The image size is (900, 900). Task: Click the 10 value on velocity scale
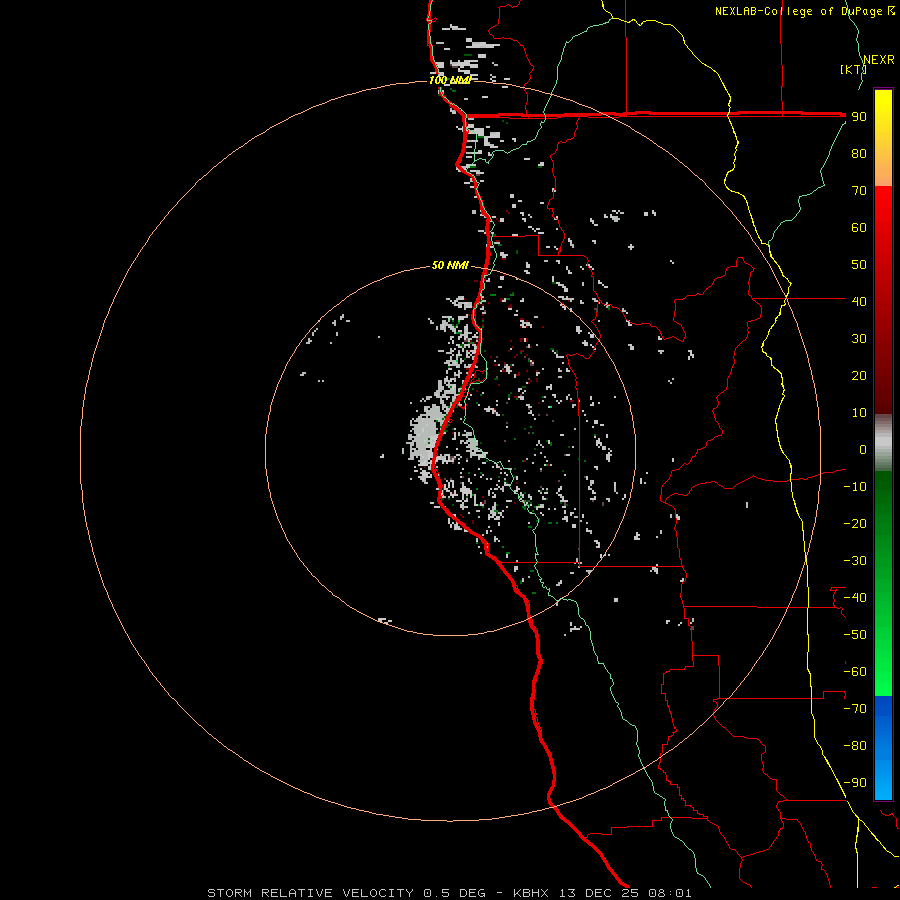coord(859,413)
